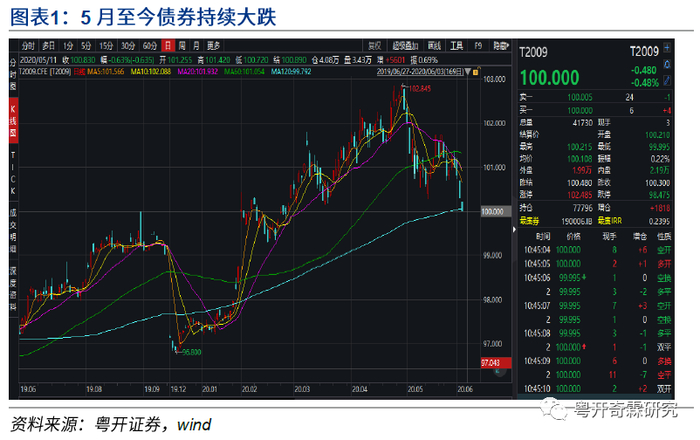This screenshot has width=700, height=440.
Task: Click the lock icon next to the date range
Action: [x=476, y=71]
